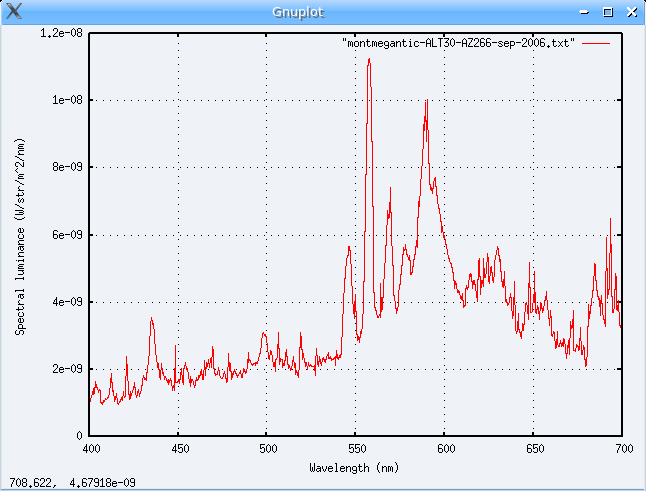Close the Gnuplot window

pyautogui.click(x=630, y=13)
